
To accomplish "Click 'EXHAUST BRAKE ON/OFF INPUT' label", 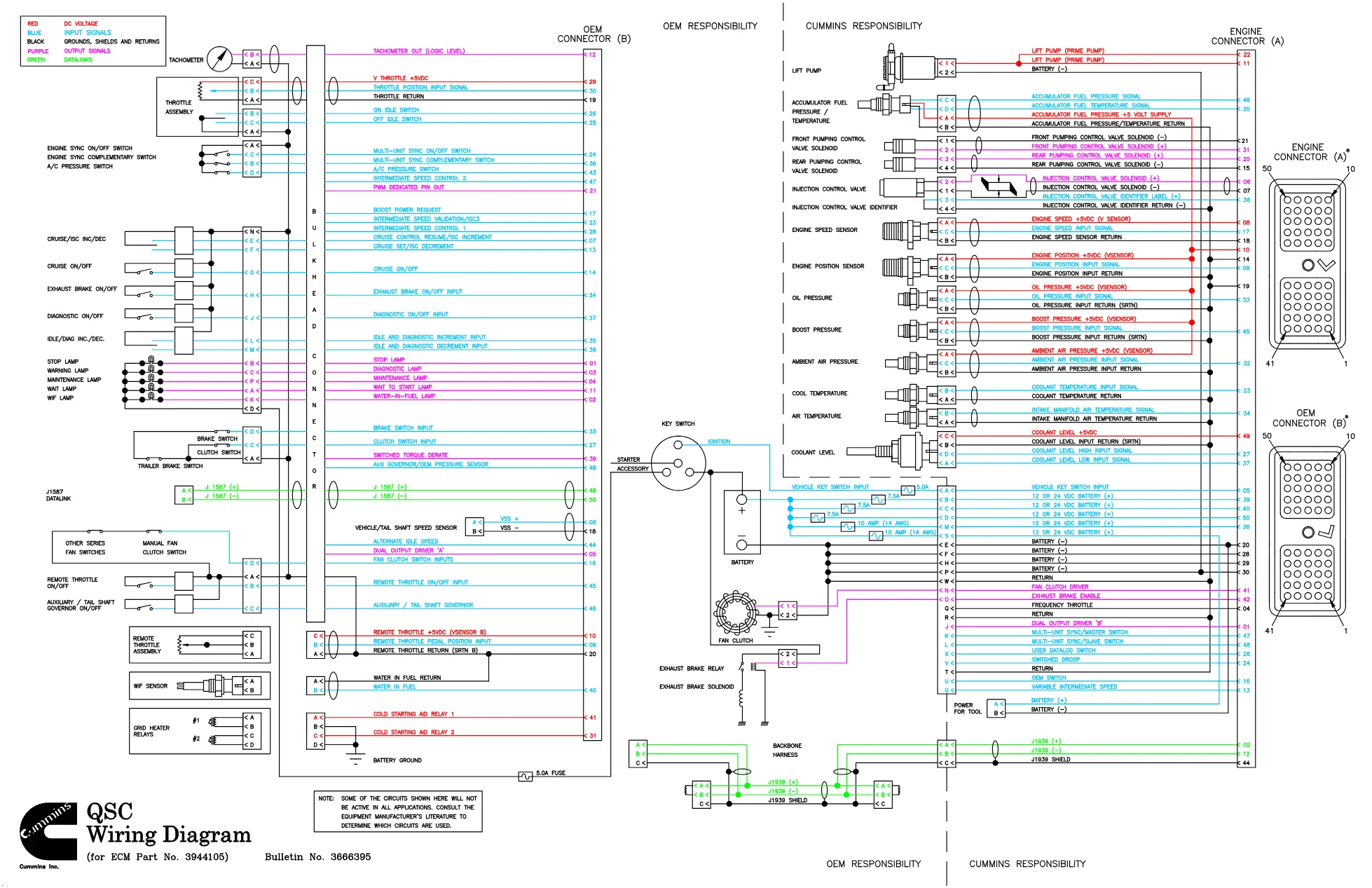I will 418,292.
